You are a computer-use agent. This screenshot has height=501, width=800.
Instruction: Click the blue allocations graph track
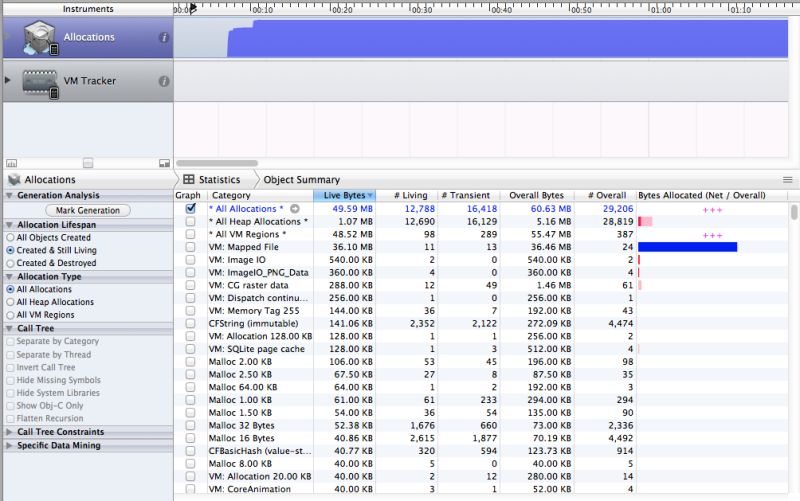(507, 39)
